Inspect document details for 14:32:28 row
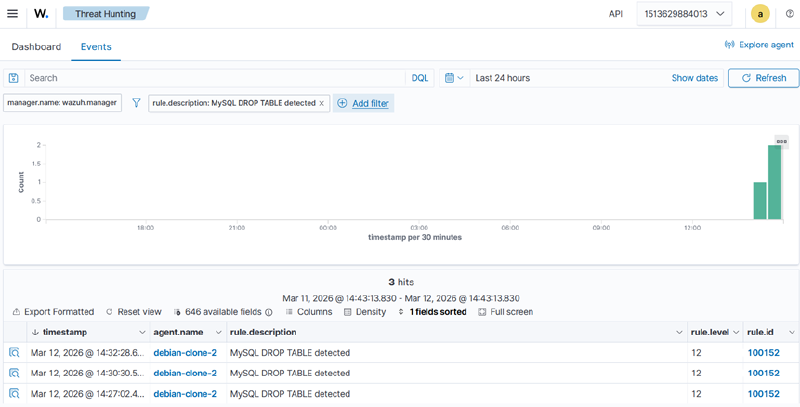 (x=14, y=352)
